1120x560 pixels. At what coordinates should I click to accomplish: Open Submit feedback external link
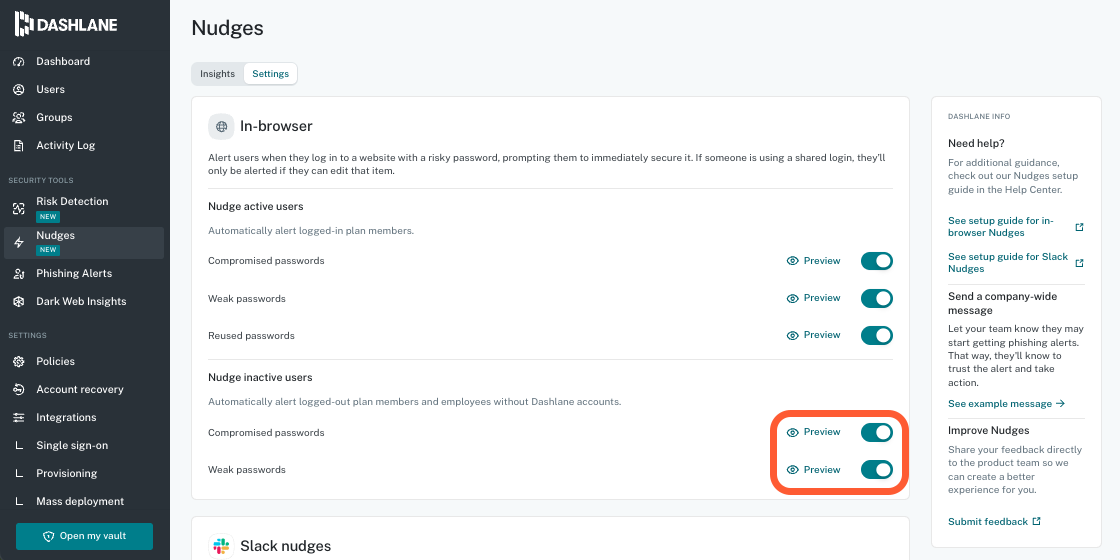click(x=994, y=521)
